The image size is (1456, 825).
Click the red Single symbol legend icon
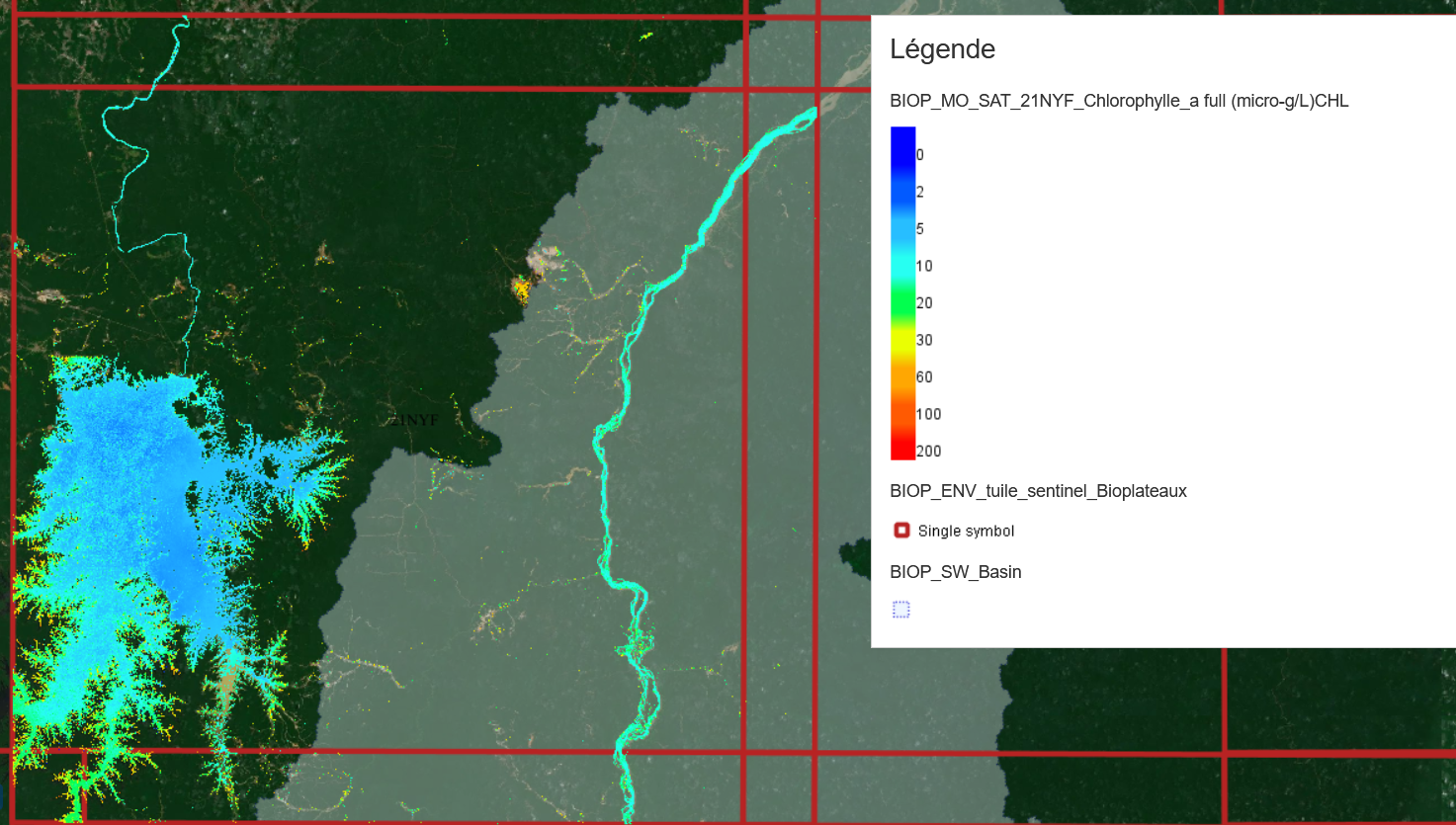pos(901,531)
